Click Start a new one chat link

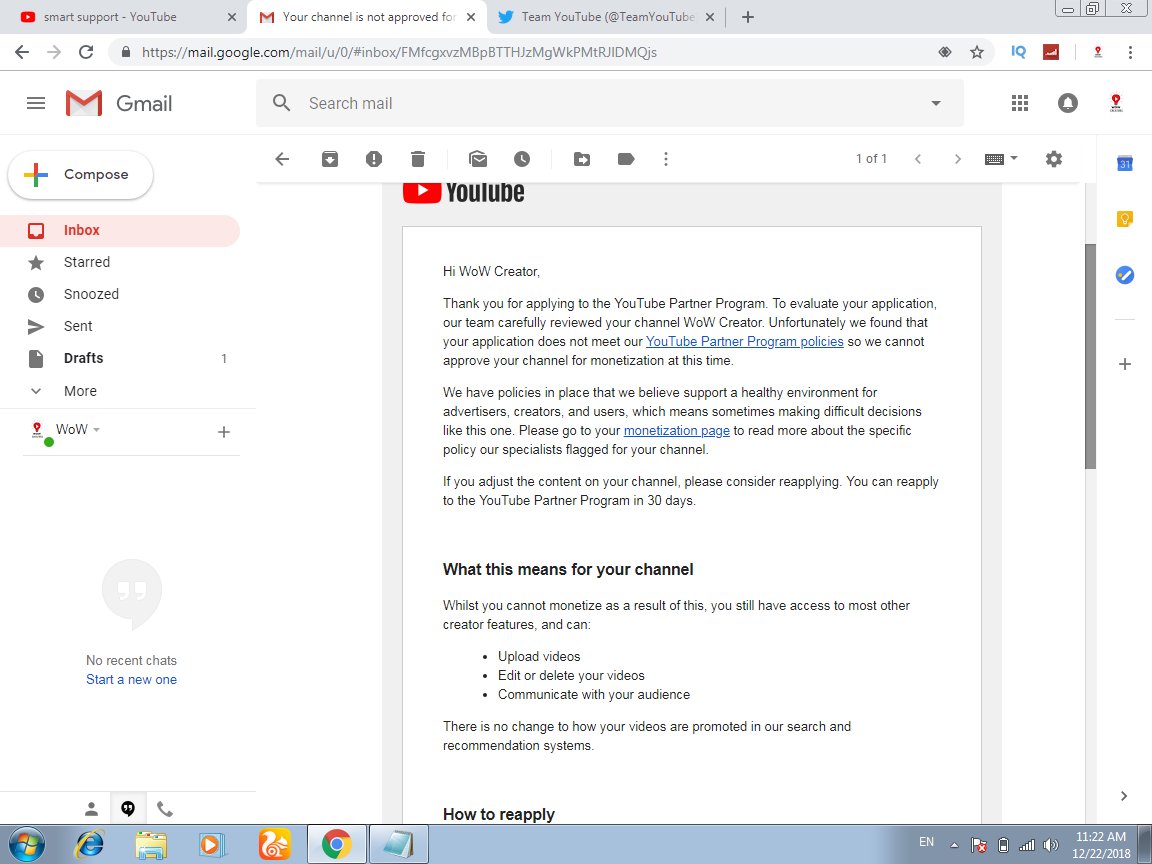pos(132,680)
